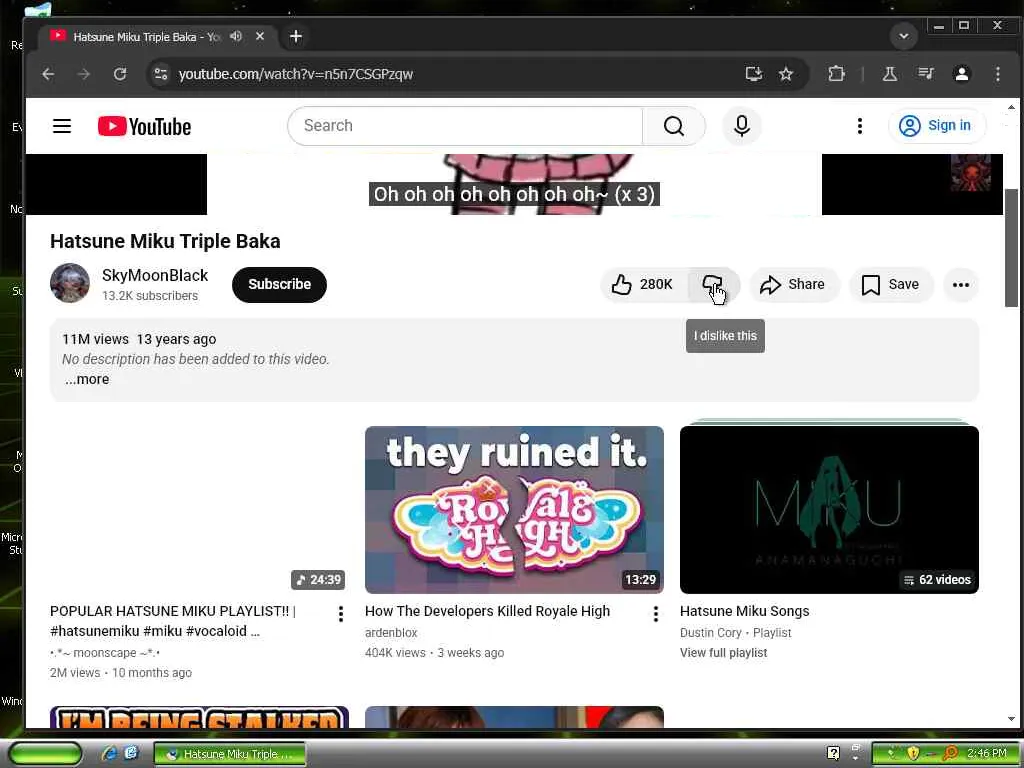
Task: Reload the YouTube page
Action: 120,74
